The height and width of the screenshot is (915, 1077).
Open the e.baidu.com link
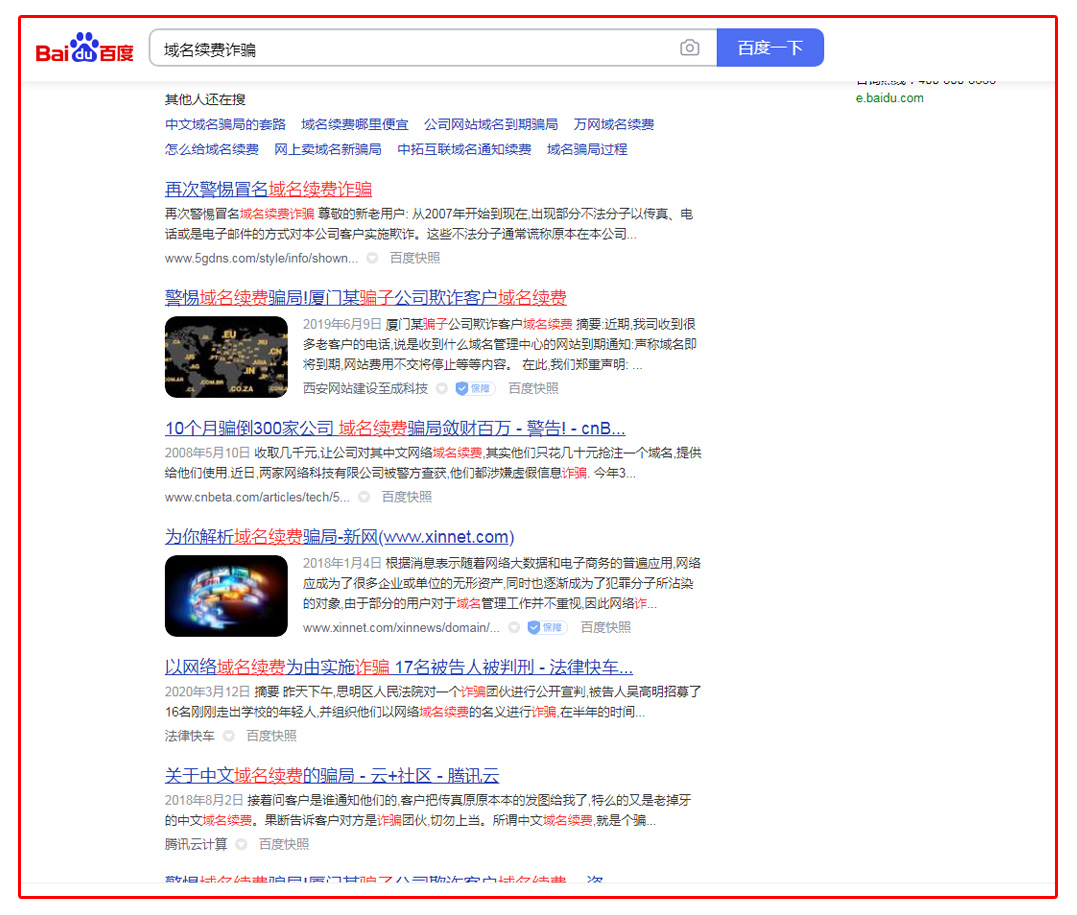889,98
